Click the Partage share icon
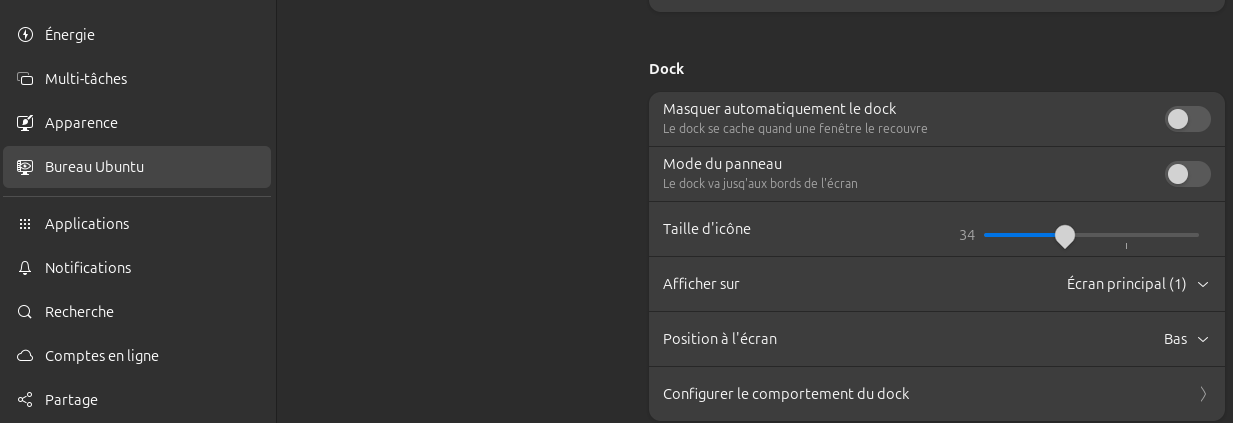The height and width of the screenshot is (423, 1233). click(x=25, y=400)
